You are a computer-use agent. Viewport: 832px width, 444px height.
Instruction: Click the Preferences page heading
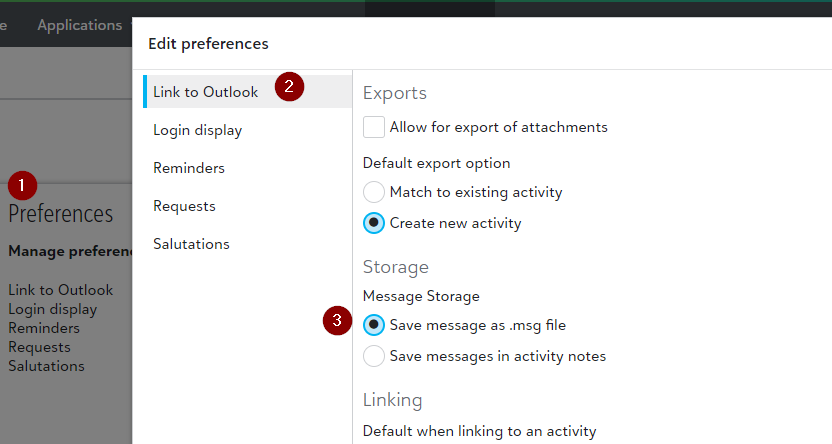[x=61, y=213]
